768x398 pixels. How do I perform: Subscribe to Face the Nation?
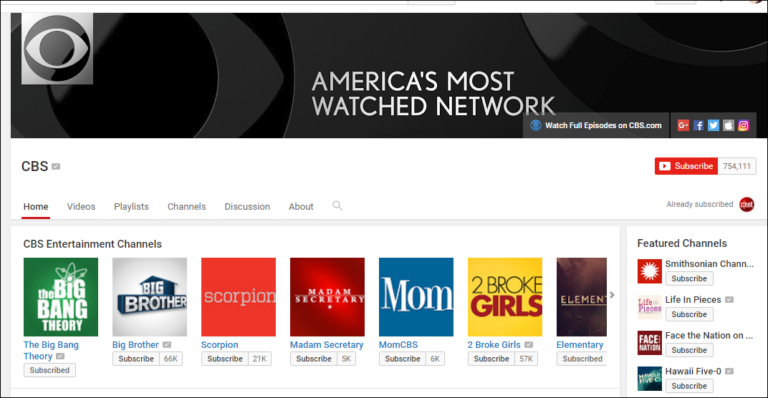pos(689,350)
